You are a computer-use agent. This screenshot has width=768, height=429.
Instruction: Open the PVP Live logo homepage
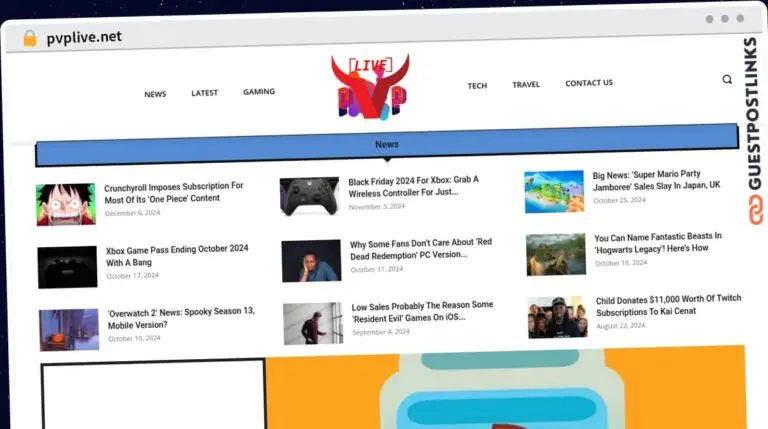[x=371, y=87]
